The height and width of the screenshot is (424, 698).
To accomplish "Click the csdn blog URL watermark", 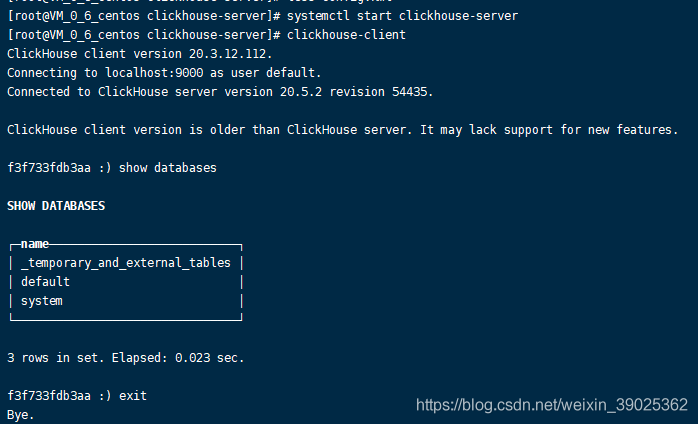I will tap(551, 405).
